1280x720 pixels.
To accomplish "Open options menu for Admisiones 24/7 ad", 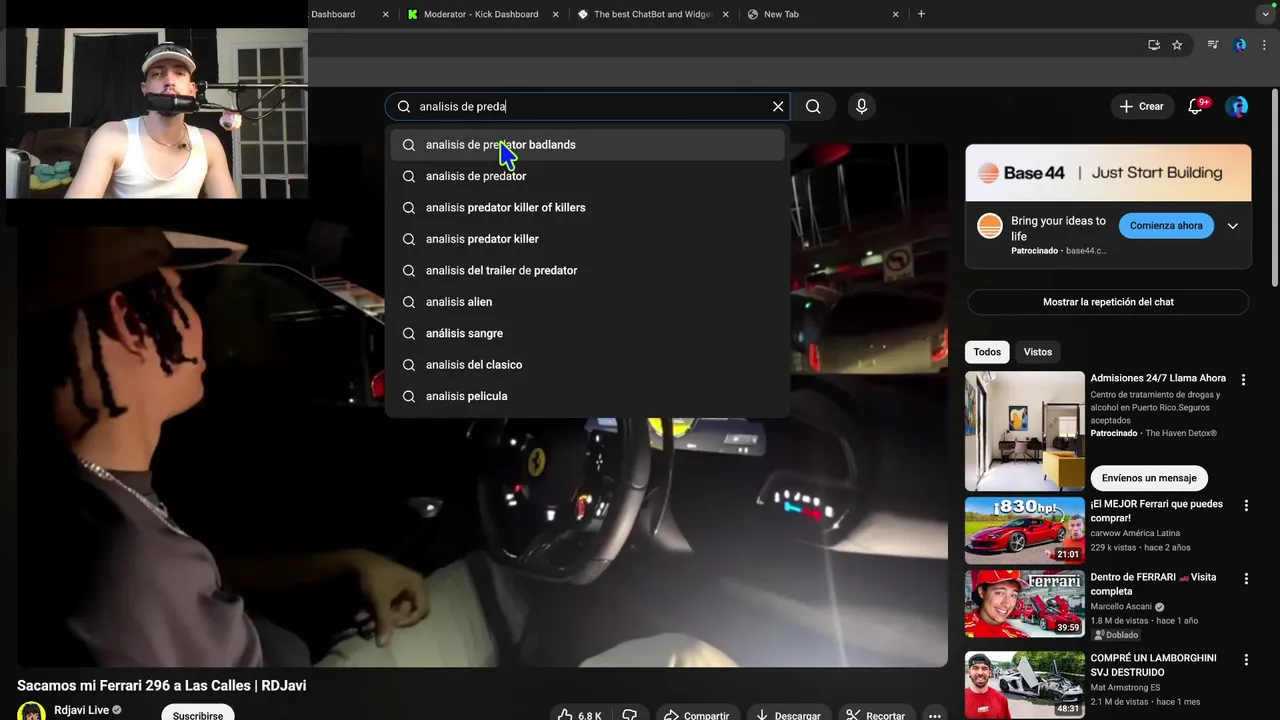I will (1243, 380).
